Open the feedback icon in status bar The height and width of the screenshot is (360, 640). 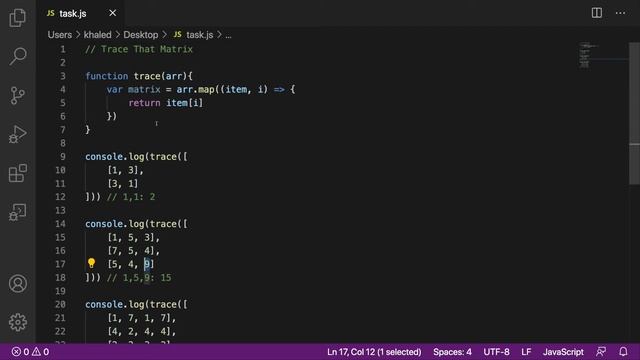point(601,351)
